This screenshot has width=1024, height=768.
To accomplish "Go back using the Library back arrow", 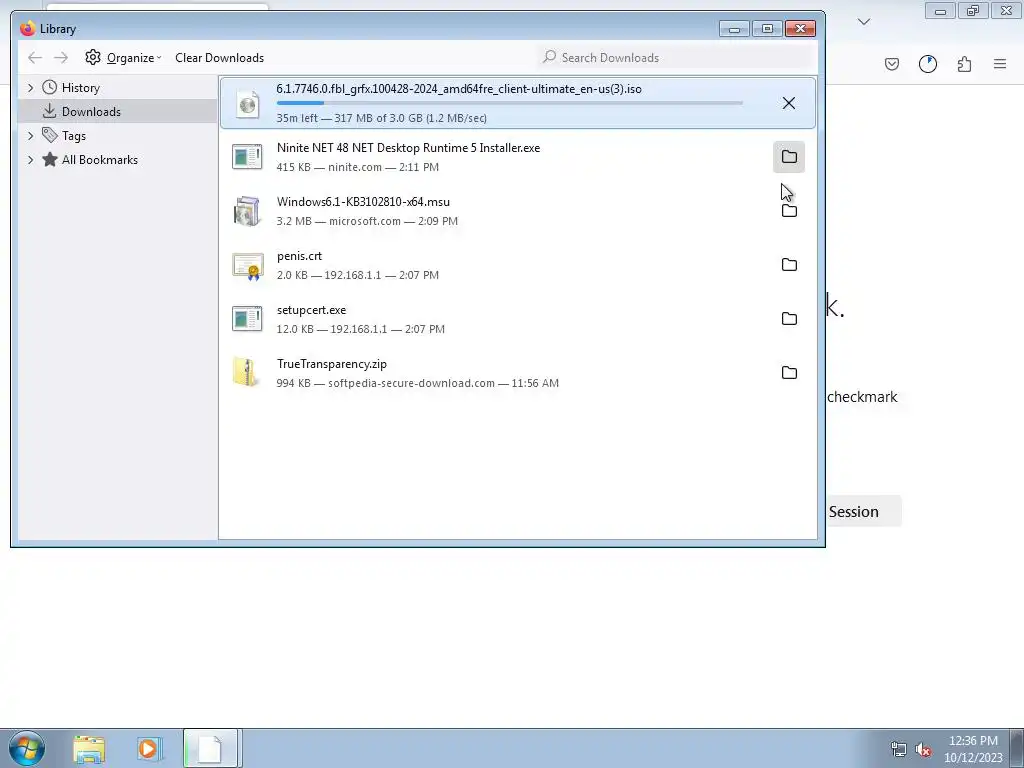I will click(35, 57).
